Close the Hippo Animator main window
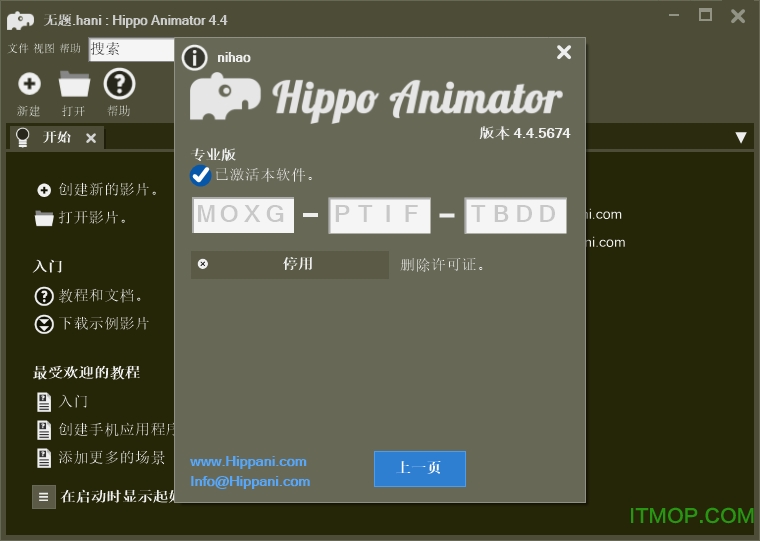The width and height of the screenshot is (760, 541). pos(738,16)
